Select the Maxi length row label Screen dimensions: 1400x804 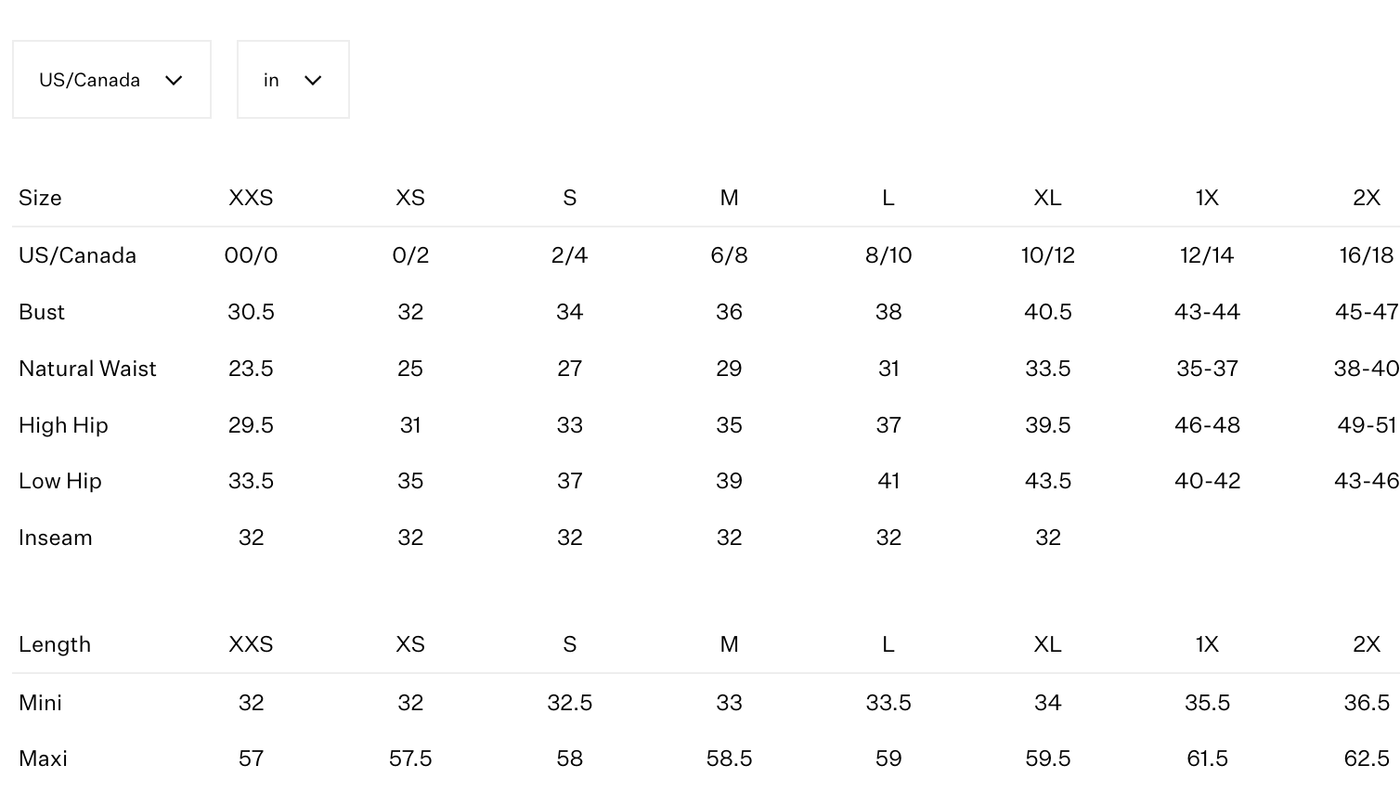point(43,759)
